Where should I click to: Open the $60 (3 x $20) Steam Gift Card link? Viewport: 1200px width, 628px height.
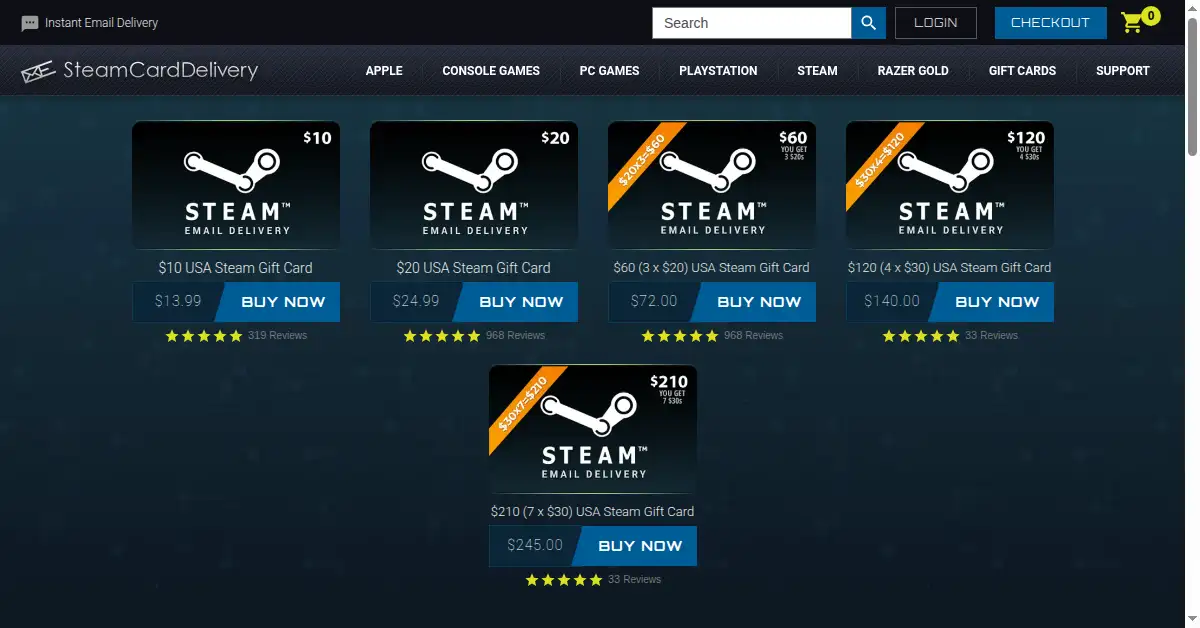coord(712,267)
